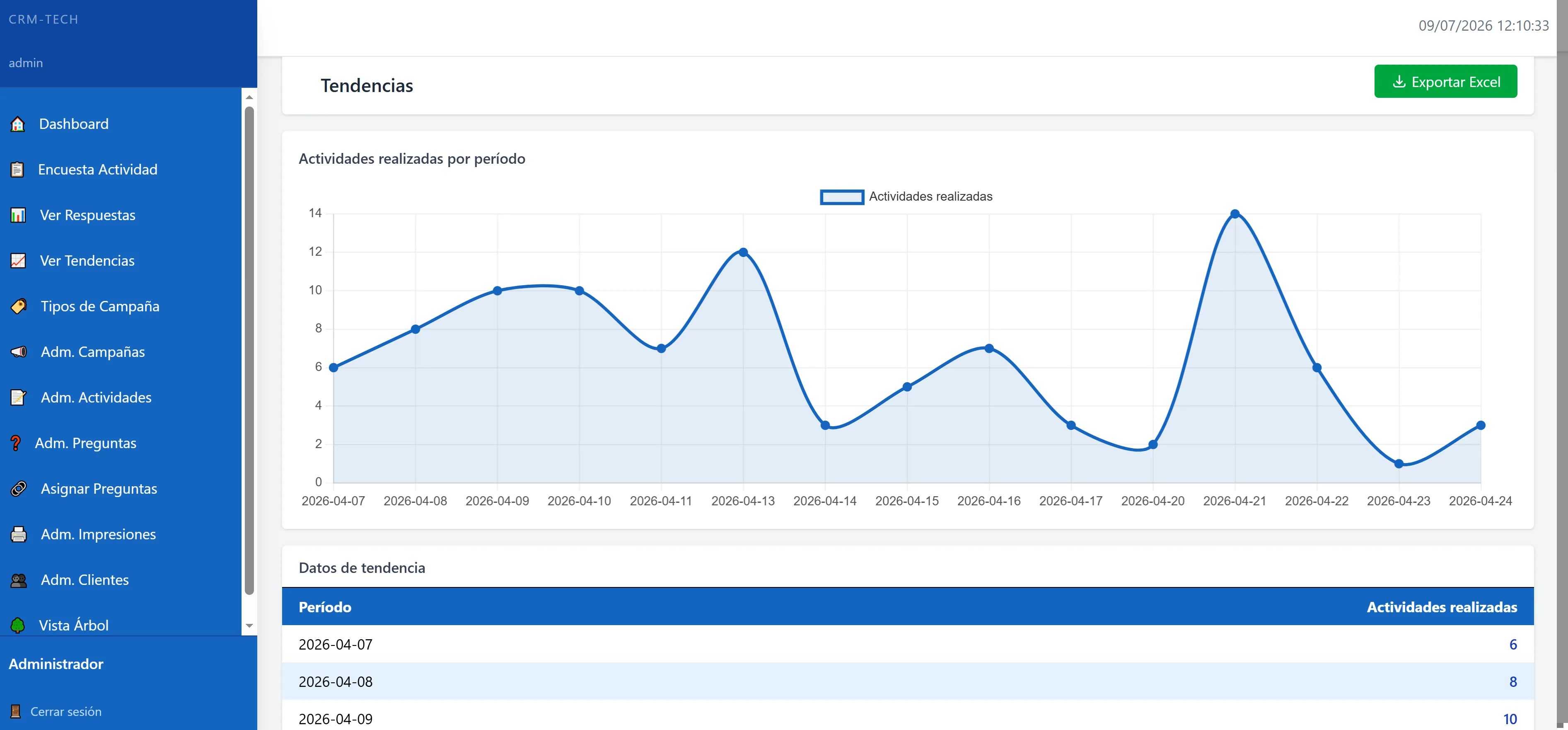The image size is (1568, 730).
Task: Click the Encuesta Actividad clipboard icon
Action: click(18, 170)
